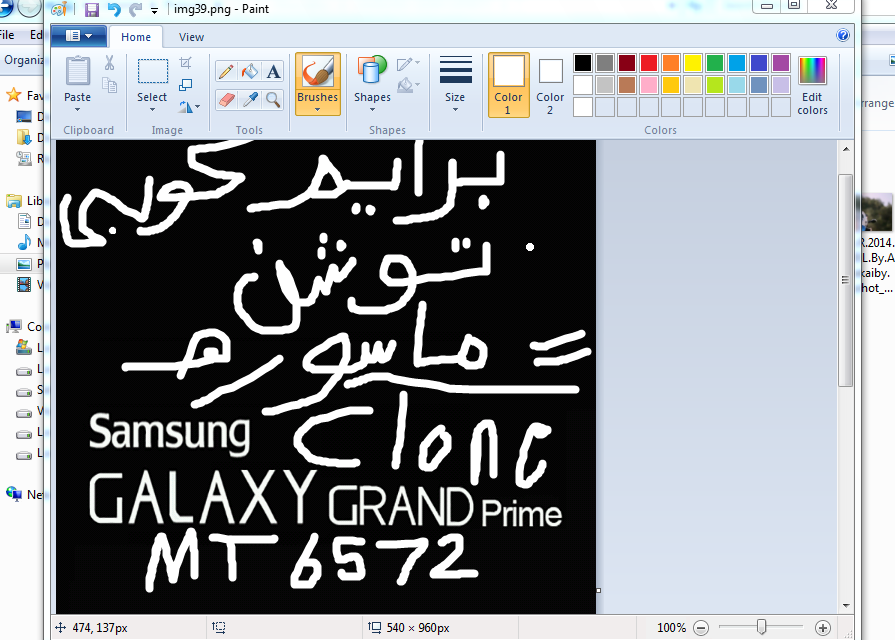This screenshot has height=640, width=895.
Task: Expand the Shapes dropdown arrow
Action: click(372, 110)
